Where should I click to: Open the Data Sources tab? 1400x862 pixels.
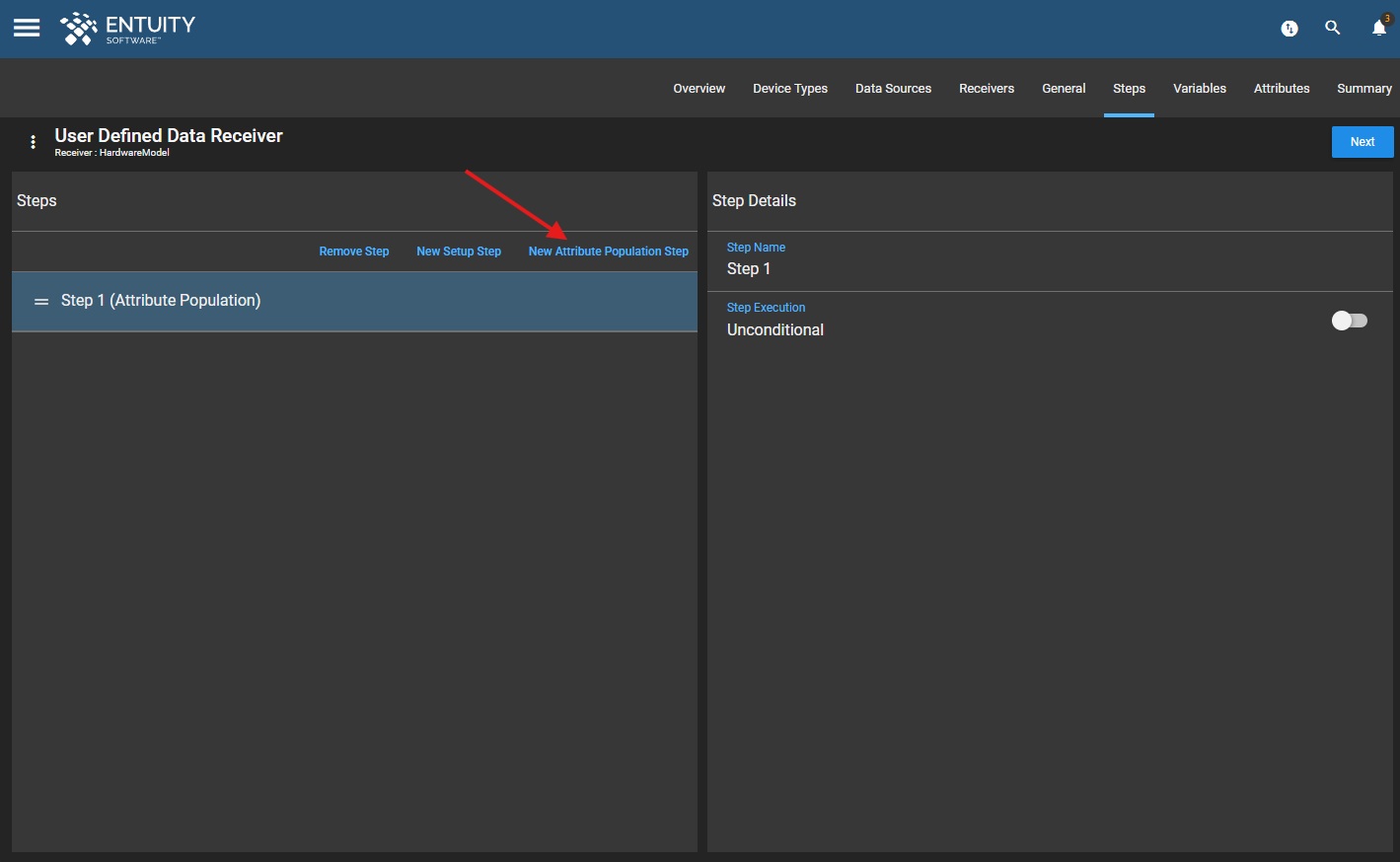[x=893, y=89]
